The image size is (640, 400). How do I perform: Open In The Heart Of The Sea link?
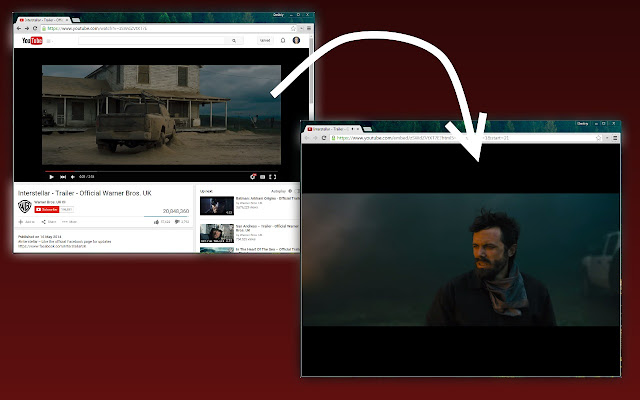267,249
